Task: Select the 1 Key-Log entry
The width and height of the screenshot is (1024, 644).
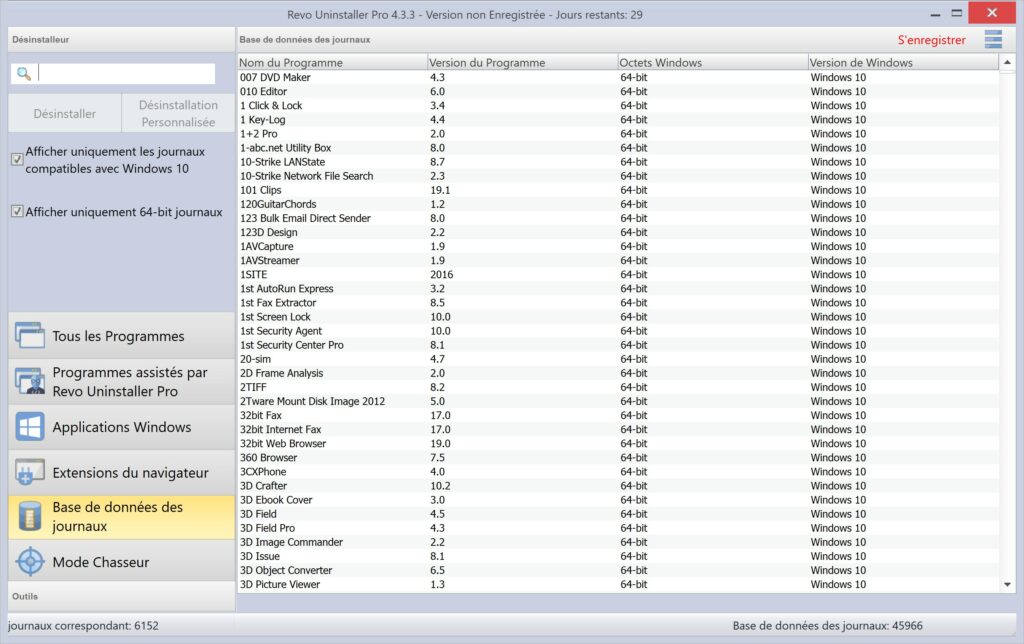Action: (618, 120)
